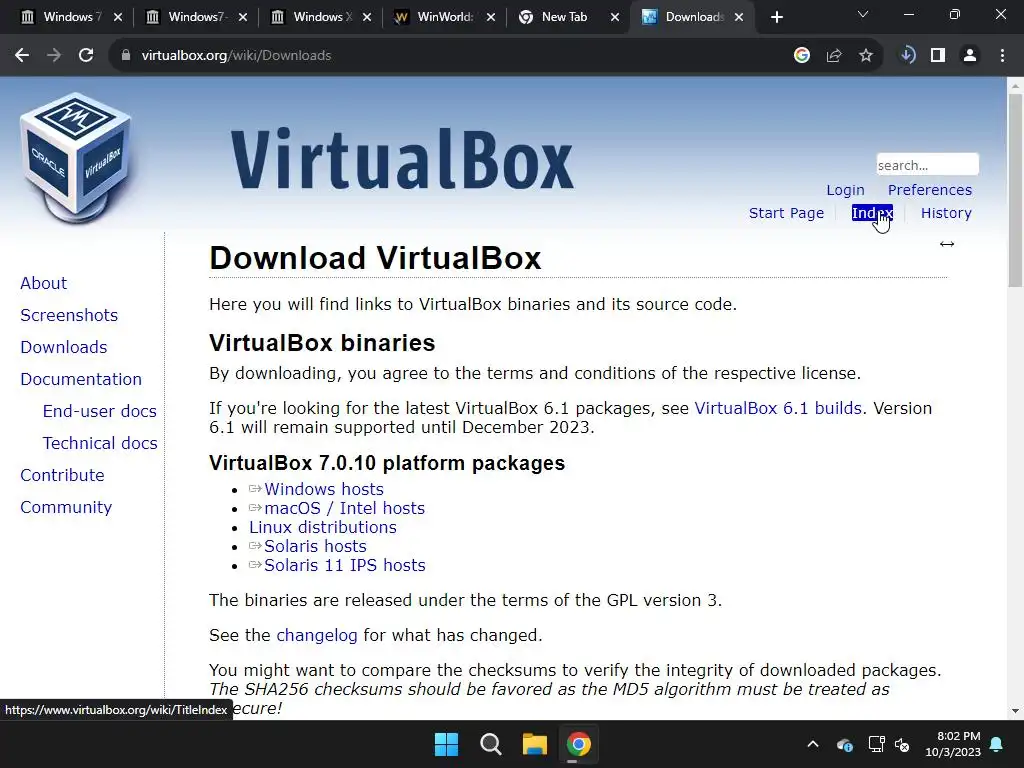Switch to the Windows7- tab

[x=189, y=17]
